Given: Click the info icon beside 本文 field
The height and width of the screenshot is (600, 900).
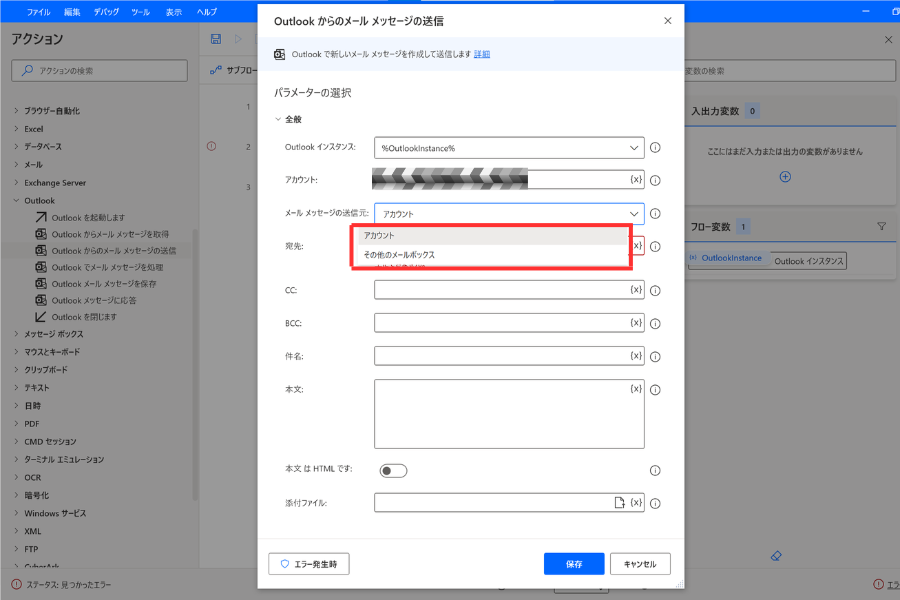Looking at the screenshot, I should tap(655, 390).
